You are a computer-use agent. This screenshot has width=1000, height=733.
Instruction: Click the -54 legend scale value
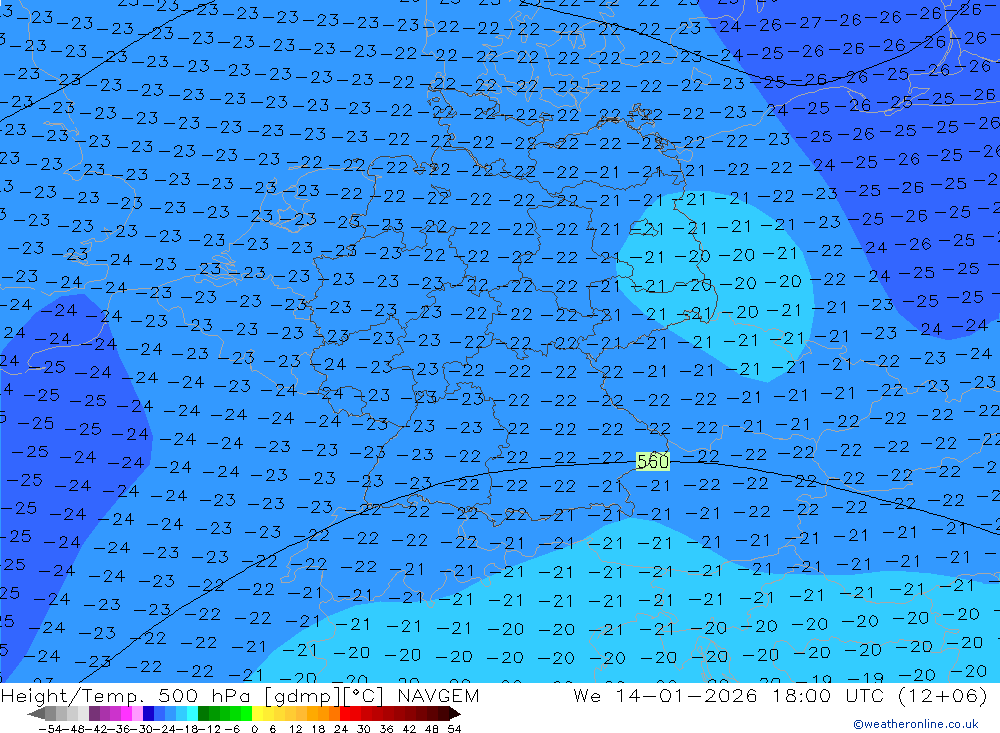pyautogui.click(x=48, y=729)
